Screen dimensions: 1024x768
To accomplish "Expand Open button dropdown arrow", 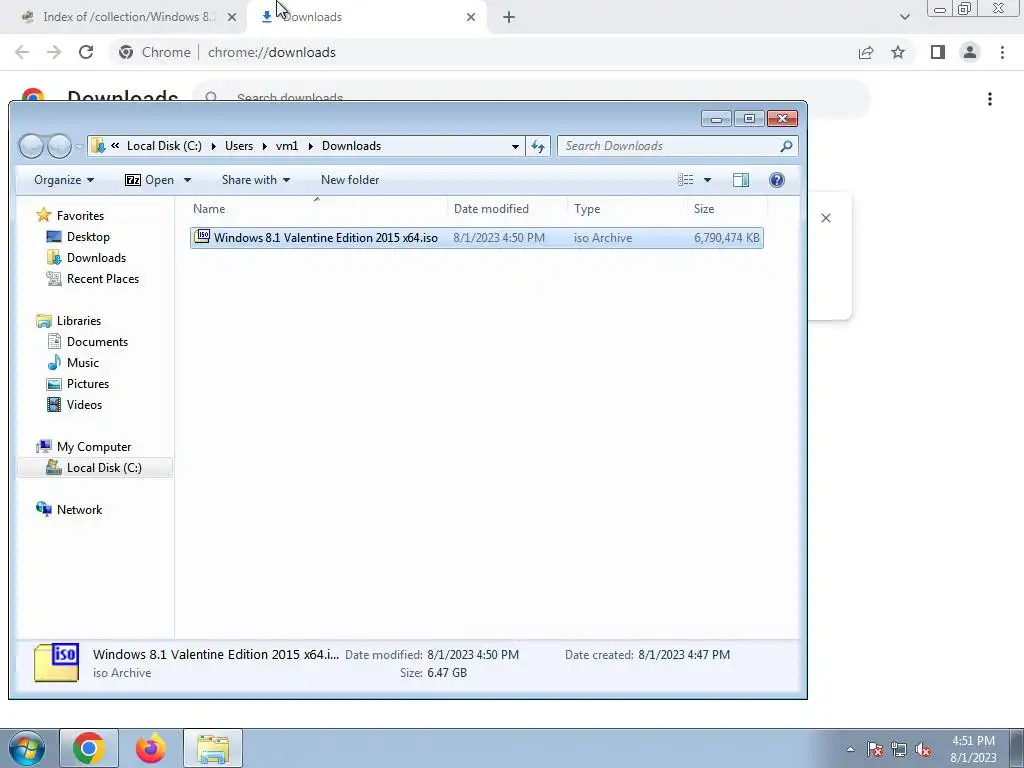I will coord(187,180).
